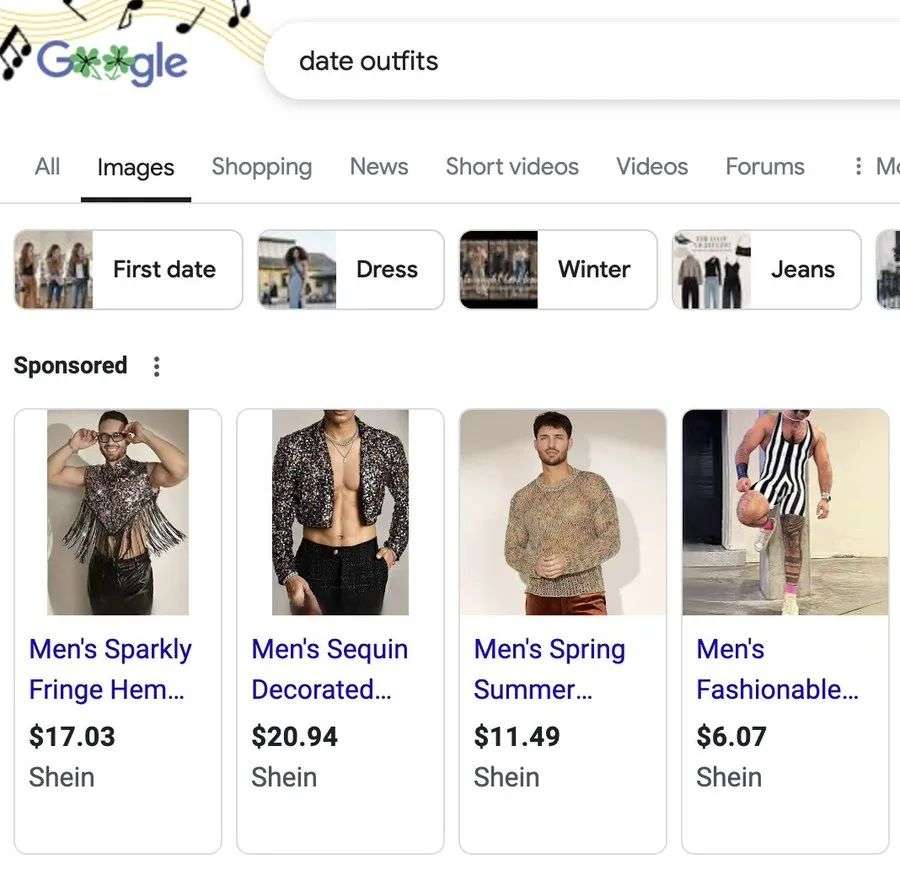Click the Google doodle logo
The image size is (900, 875).
tap(110, 62)
